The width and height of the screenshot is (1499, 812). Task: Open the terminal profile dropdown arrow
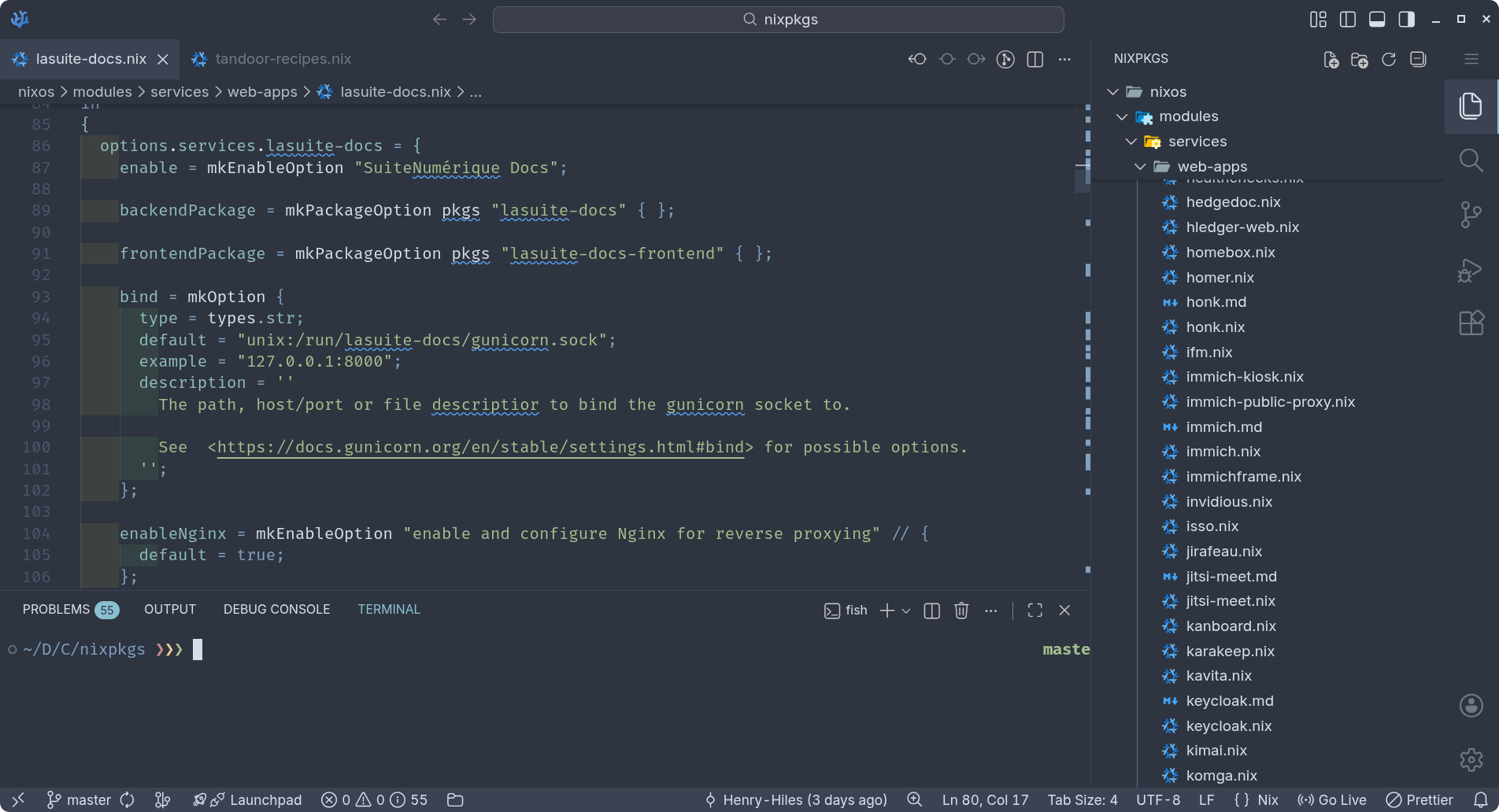click(x=906, y=611)
